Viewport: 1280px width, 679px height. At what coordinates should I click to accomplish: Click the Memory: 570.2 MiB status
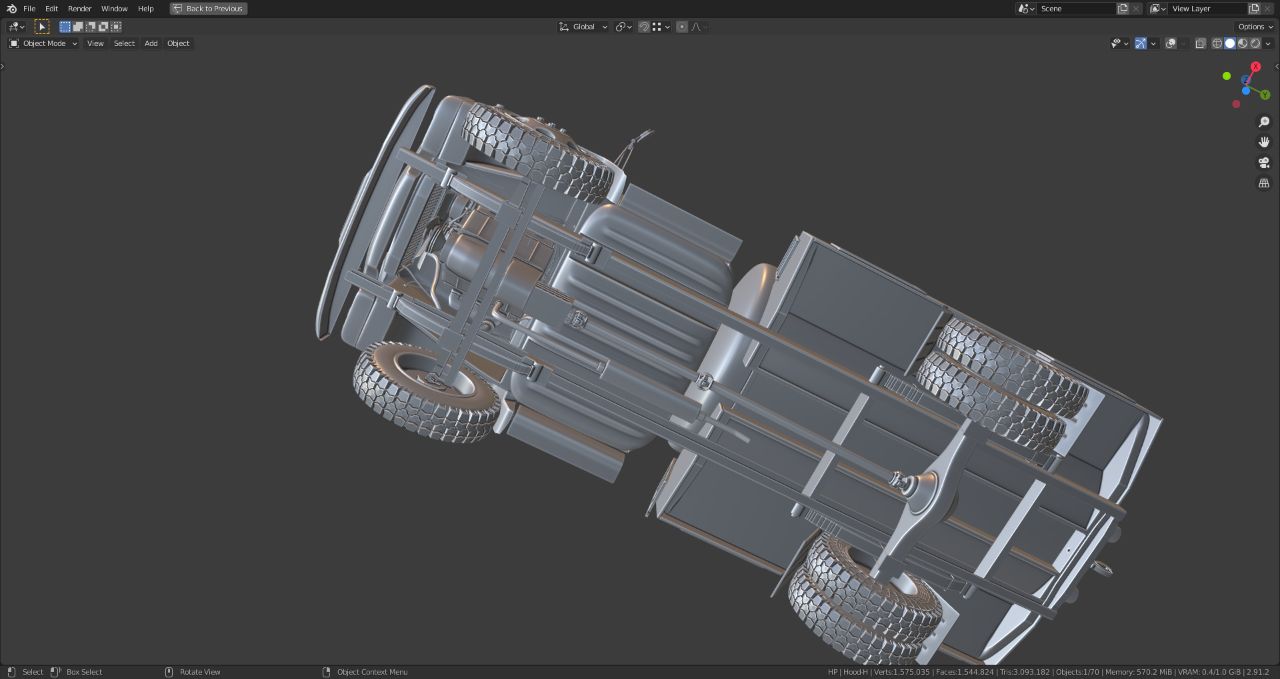1138,672
